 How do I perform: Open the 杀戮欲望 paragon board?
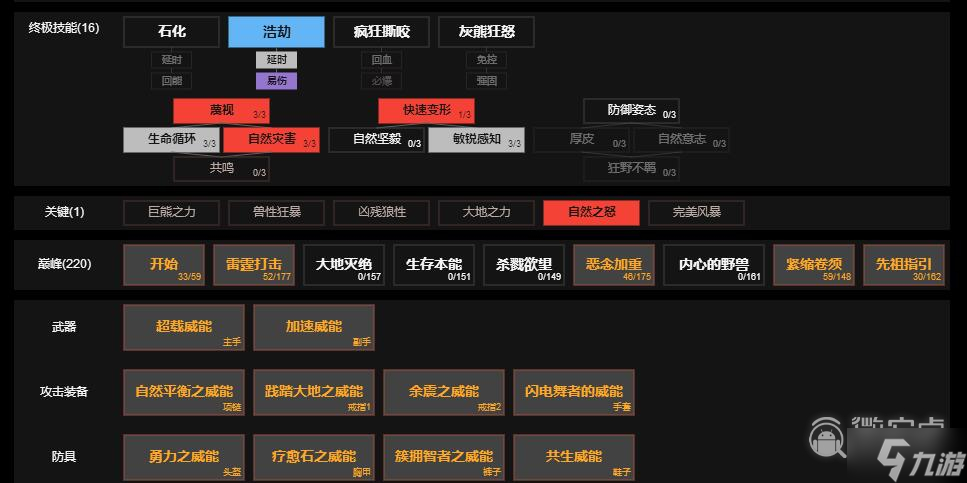click(524, 265)
